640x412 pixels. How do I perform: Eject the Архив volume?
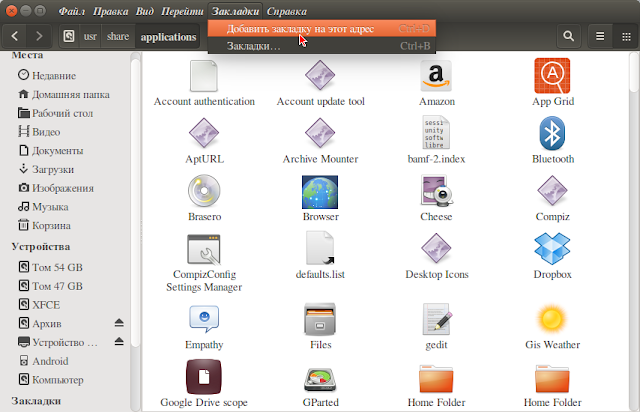[119, 323]
